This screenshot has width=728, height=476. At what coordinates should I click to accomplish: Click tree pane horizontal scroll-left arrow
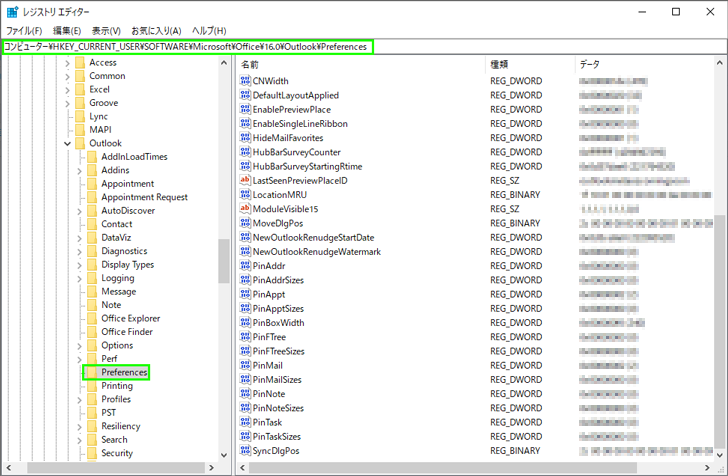[8, 468]
